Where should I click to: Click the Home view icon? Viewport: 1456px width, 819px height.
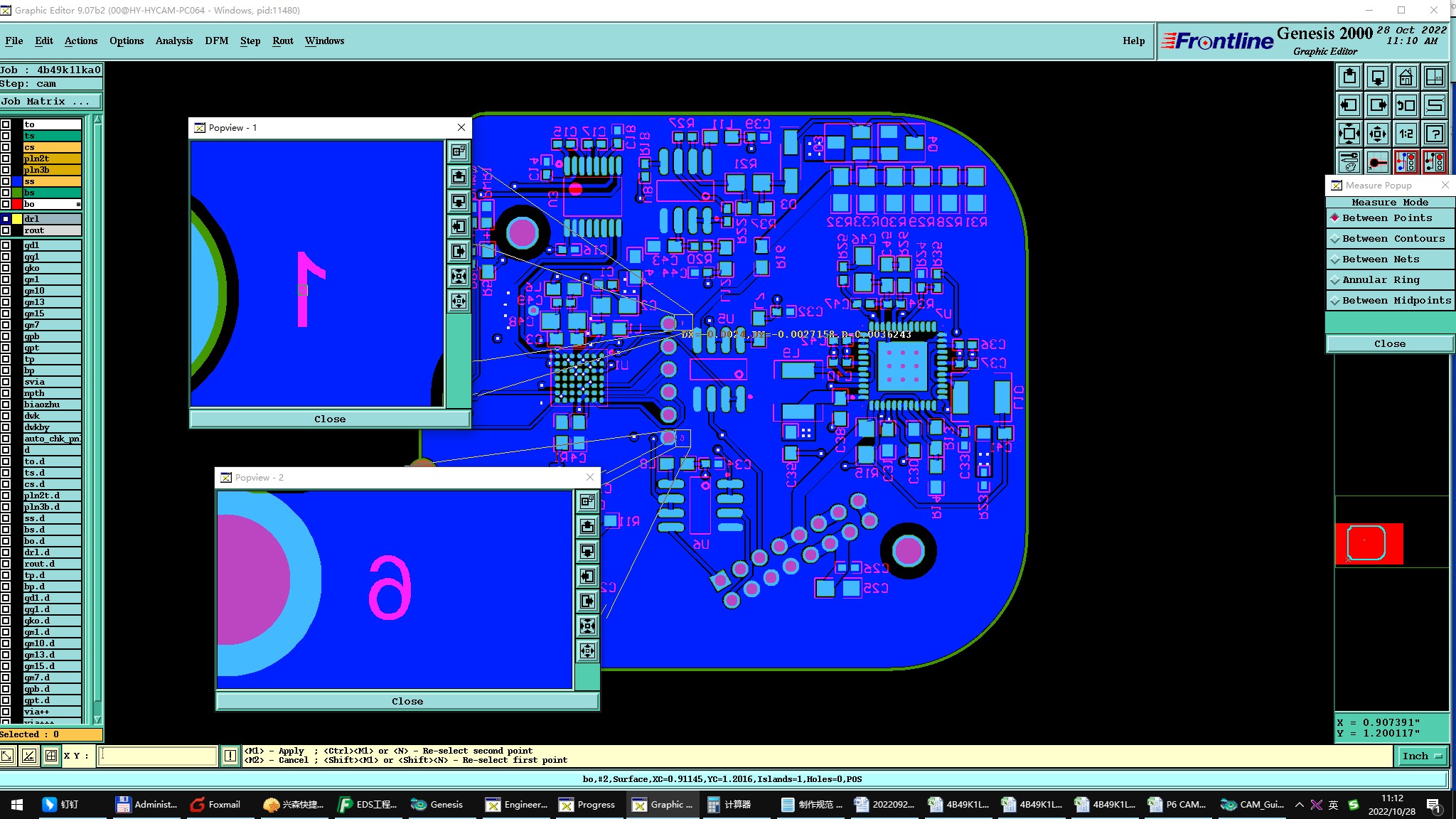click(1406, 77)
